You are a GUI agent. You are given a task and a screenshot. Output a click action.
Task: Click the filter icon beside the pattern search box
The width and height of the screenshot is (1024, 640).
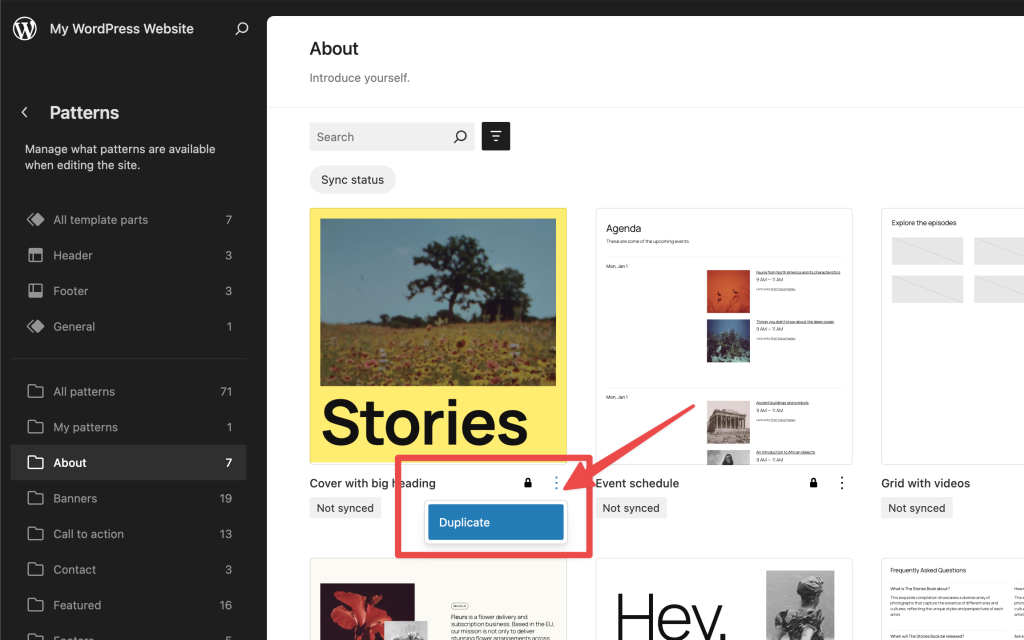click(x=496, y=136)
